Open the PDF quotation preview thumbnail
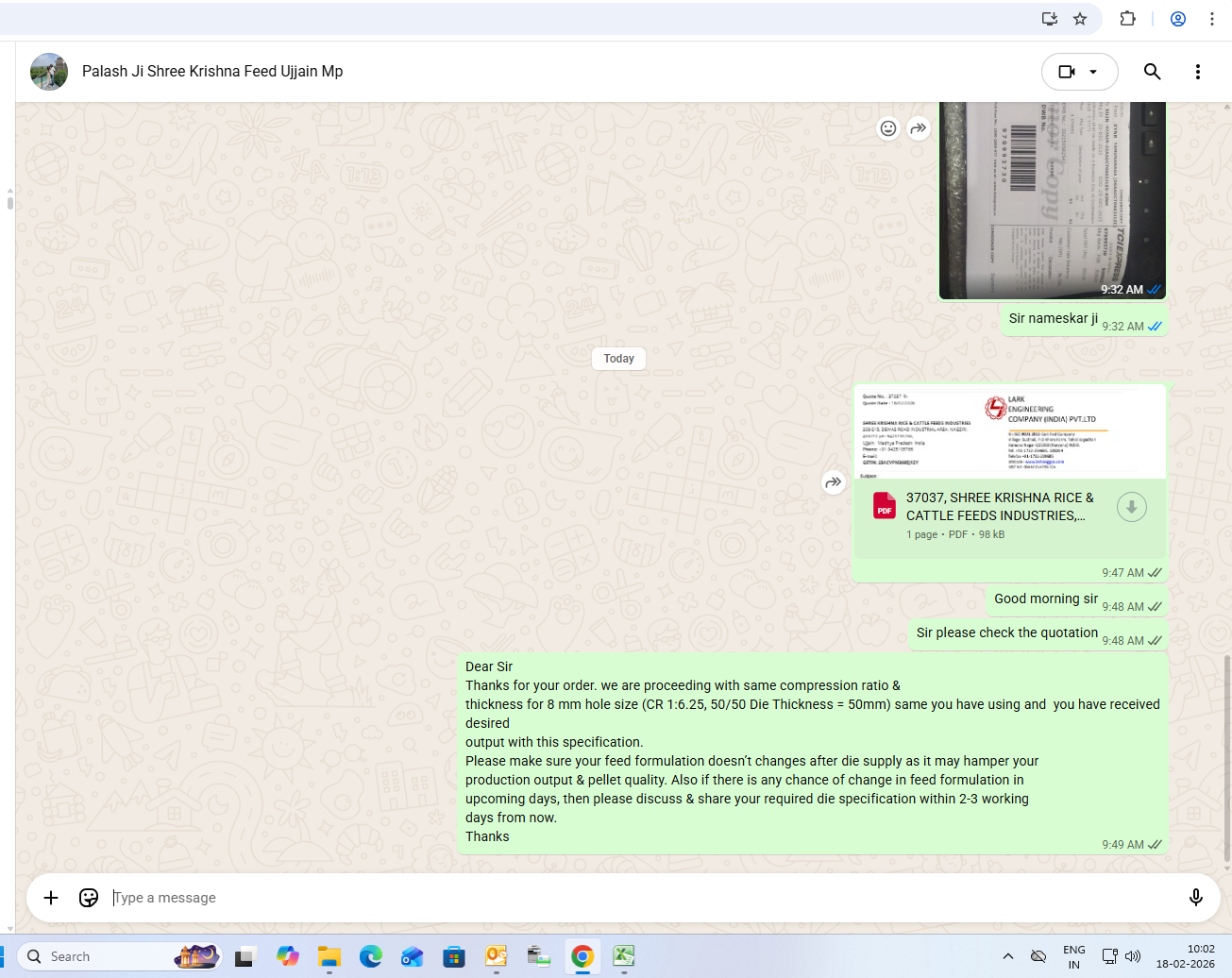The image size is (1232, 978). [1010, 432]
